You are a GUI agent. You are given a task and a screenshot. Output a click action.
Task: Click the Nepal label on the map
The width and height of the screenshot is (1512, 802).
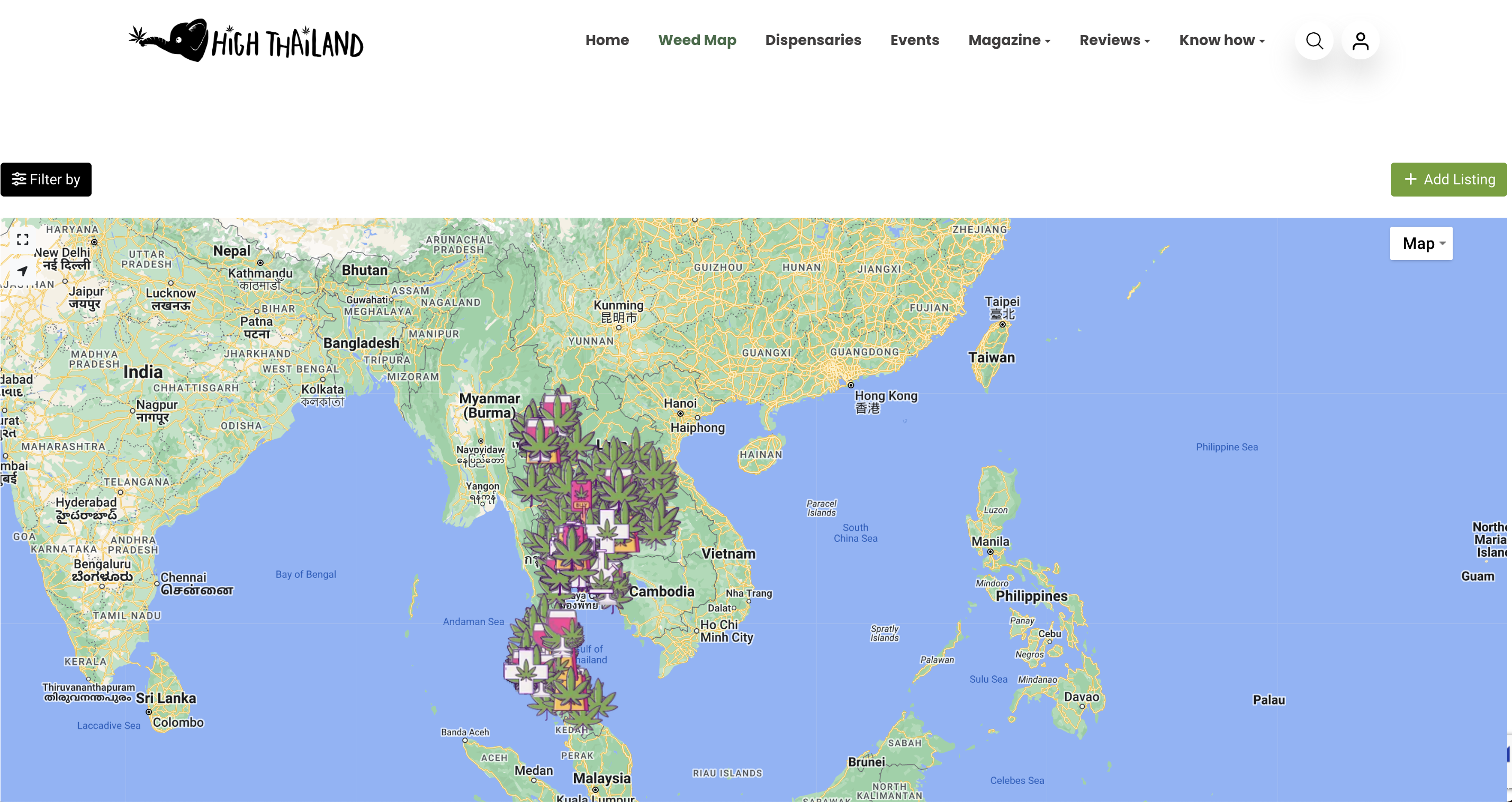tap(231, 251)
